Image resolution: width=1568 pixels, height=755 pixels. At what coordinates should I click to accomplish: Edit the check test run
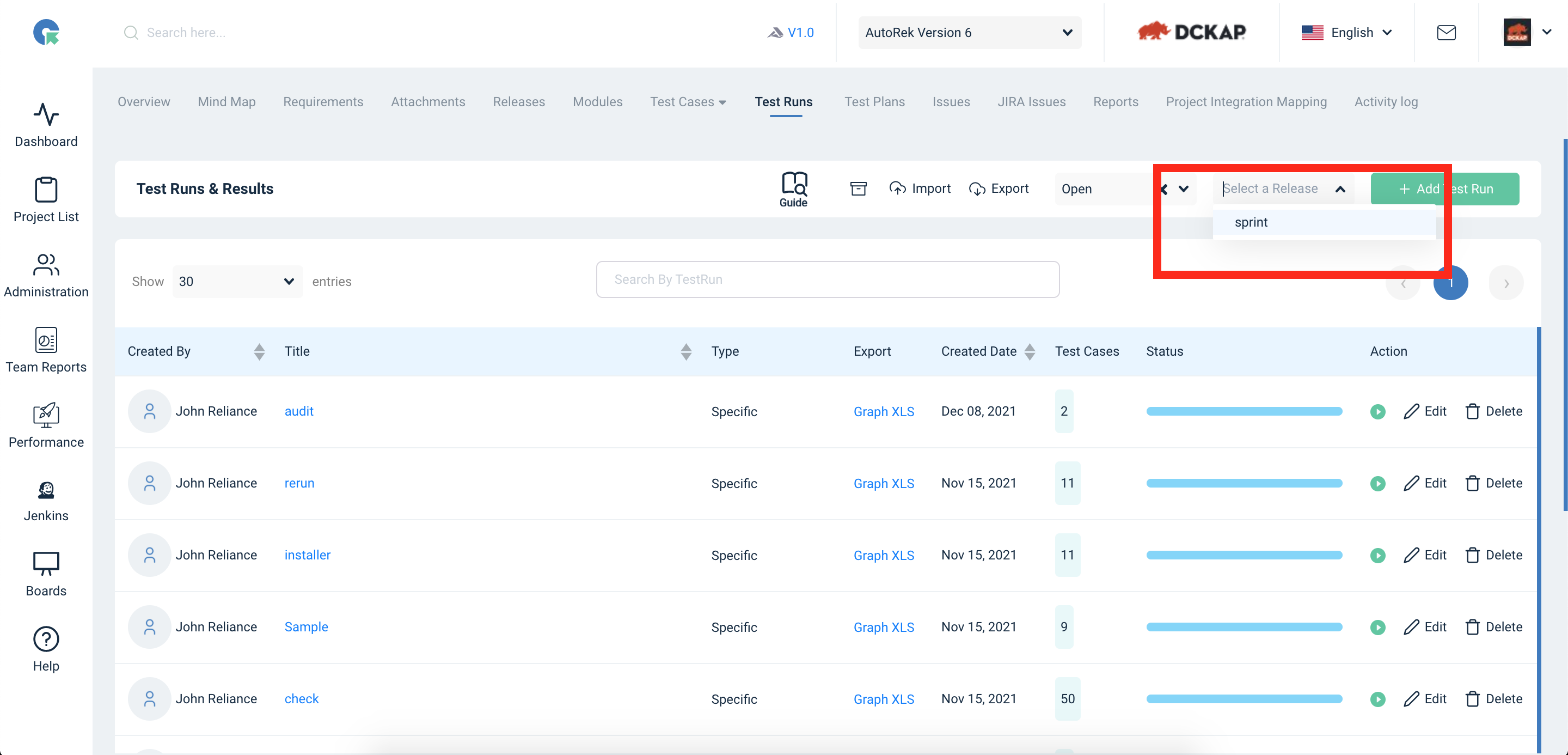coord(1425,699)
